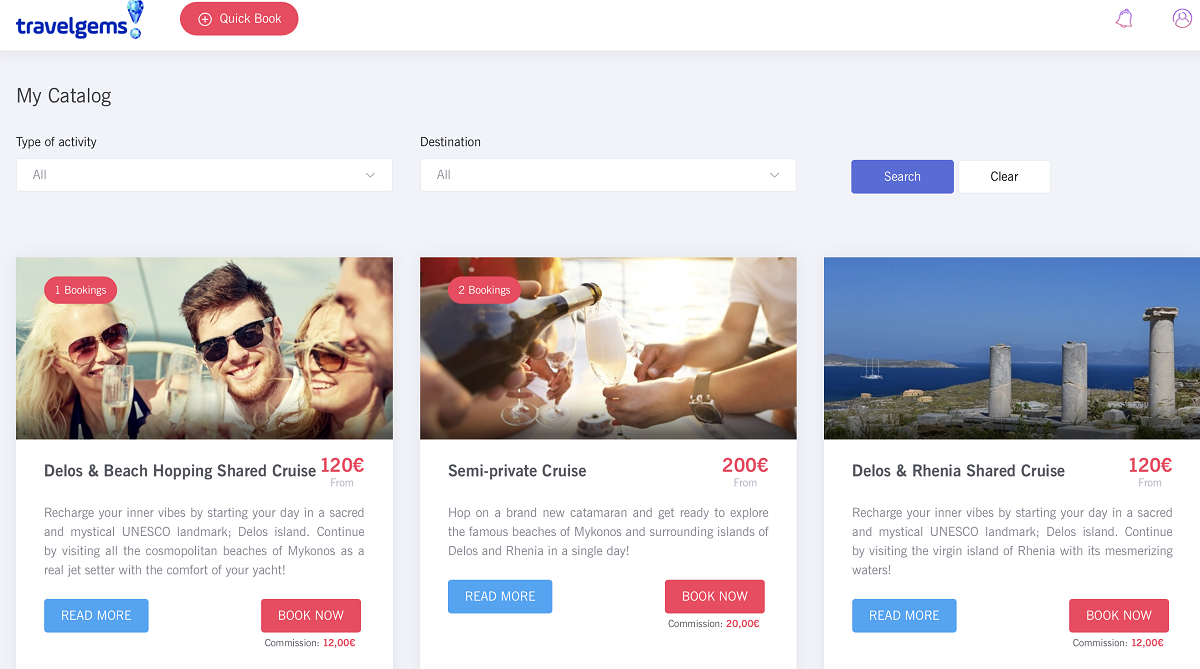This screenshot has height=669, width=1200.
Task: Click the Clear button
Action: click(x=1004, y=177)
